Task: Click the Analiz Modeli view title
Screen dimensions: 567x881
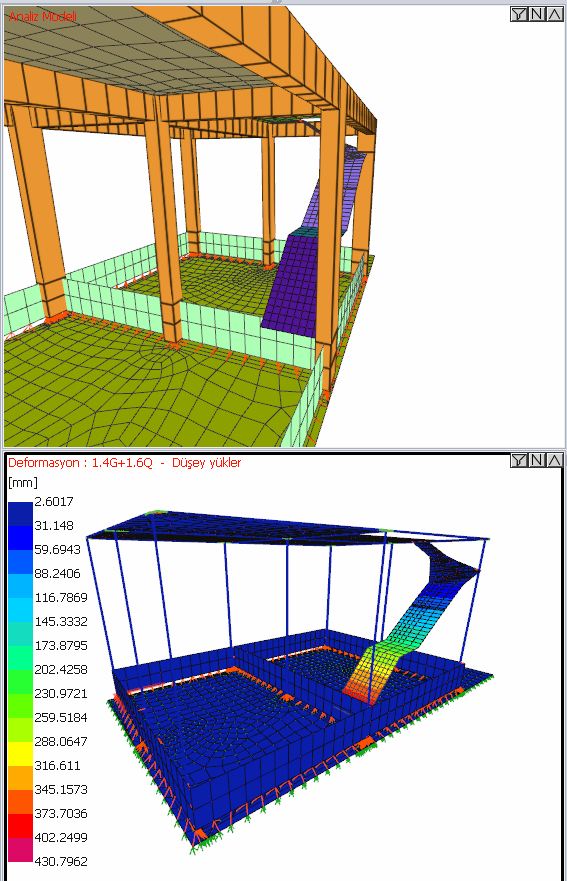Action: pyautogui.click(x=43, y=16)
